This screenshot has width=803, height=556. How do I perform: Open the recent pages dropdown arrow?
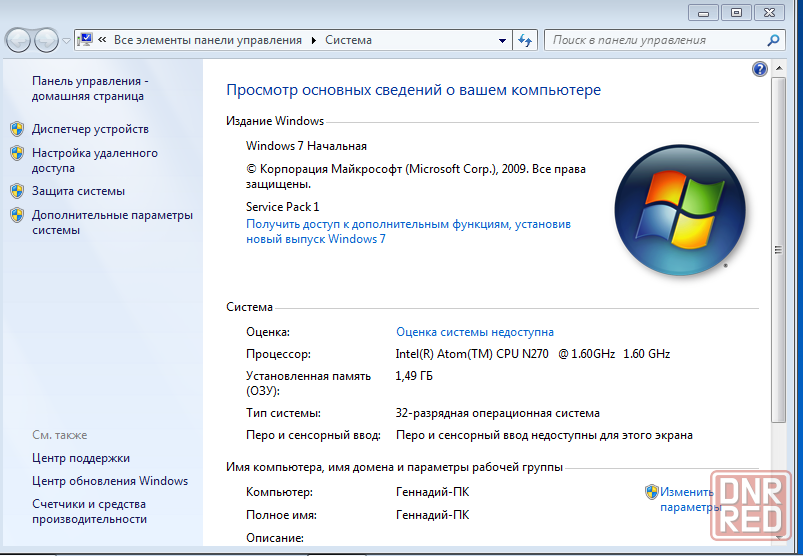pyautogui.click(x=66, y=41)
